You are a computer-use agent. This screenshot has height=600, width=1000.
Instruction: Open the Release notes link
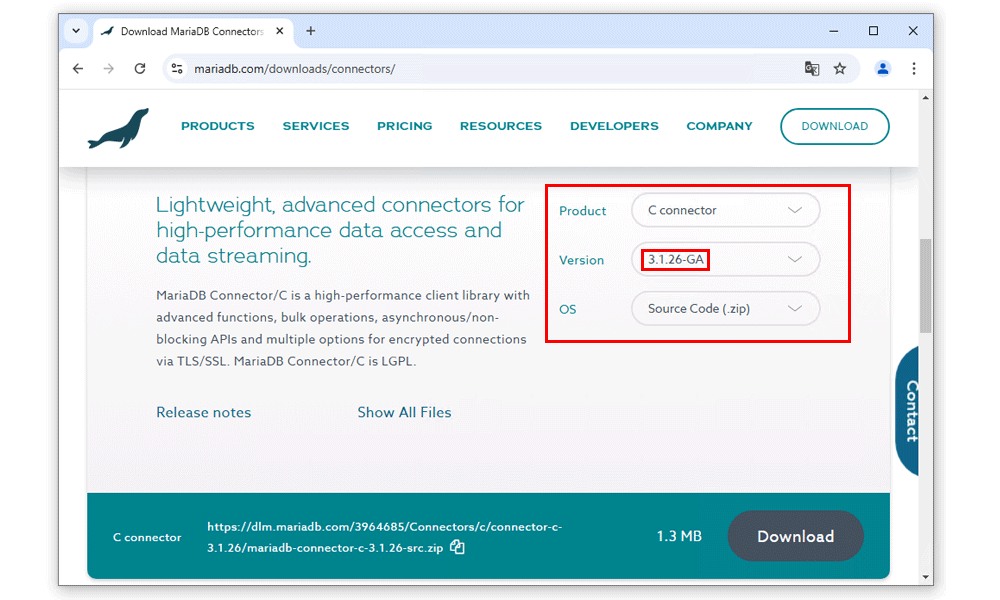click(x=203, y=413)
